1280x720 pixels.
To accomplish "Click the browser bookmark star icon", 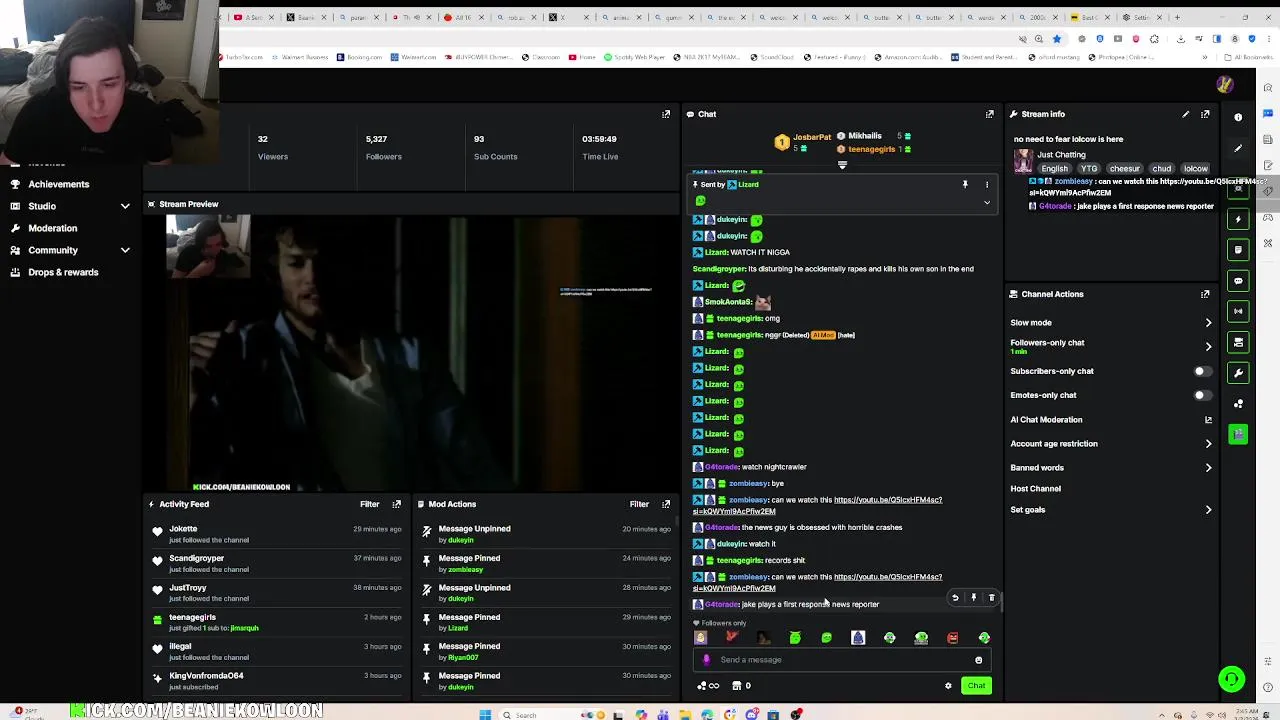I will pyautogui.click(x=1057, y=39).
